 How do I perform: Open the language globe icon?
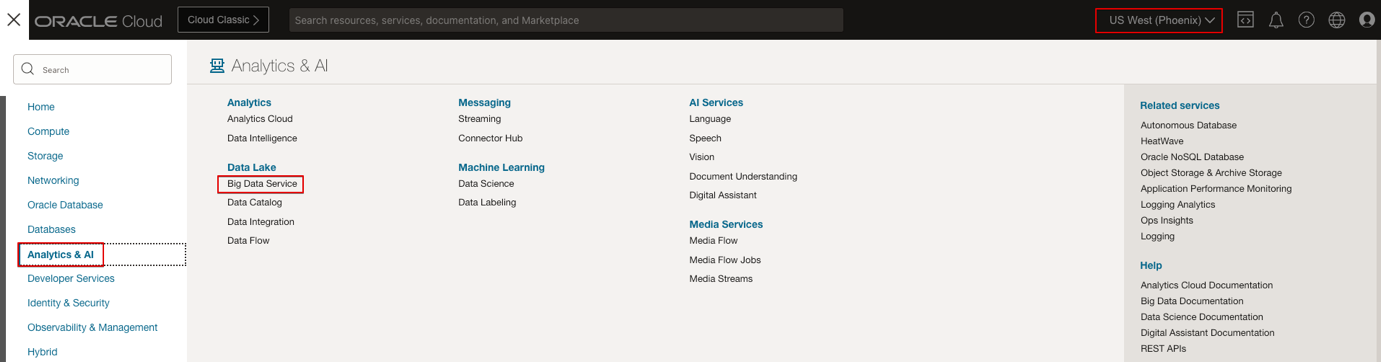click(1337, 20)
